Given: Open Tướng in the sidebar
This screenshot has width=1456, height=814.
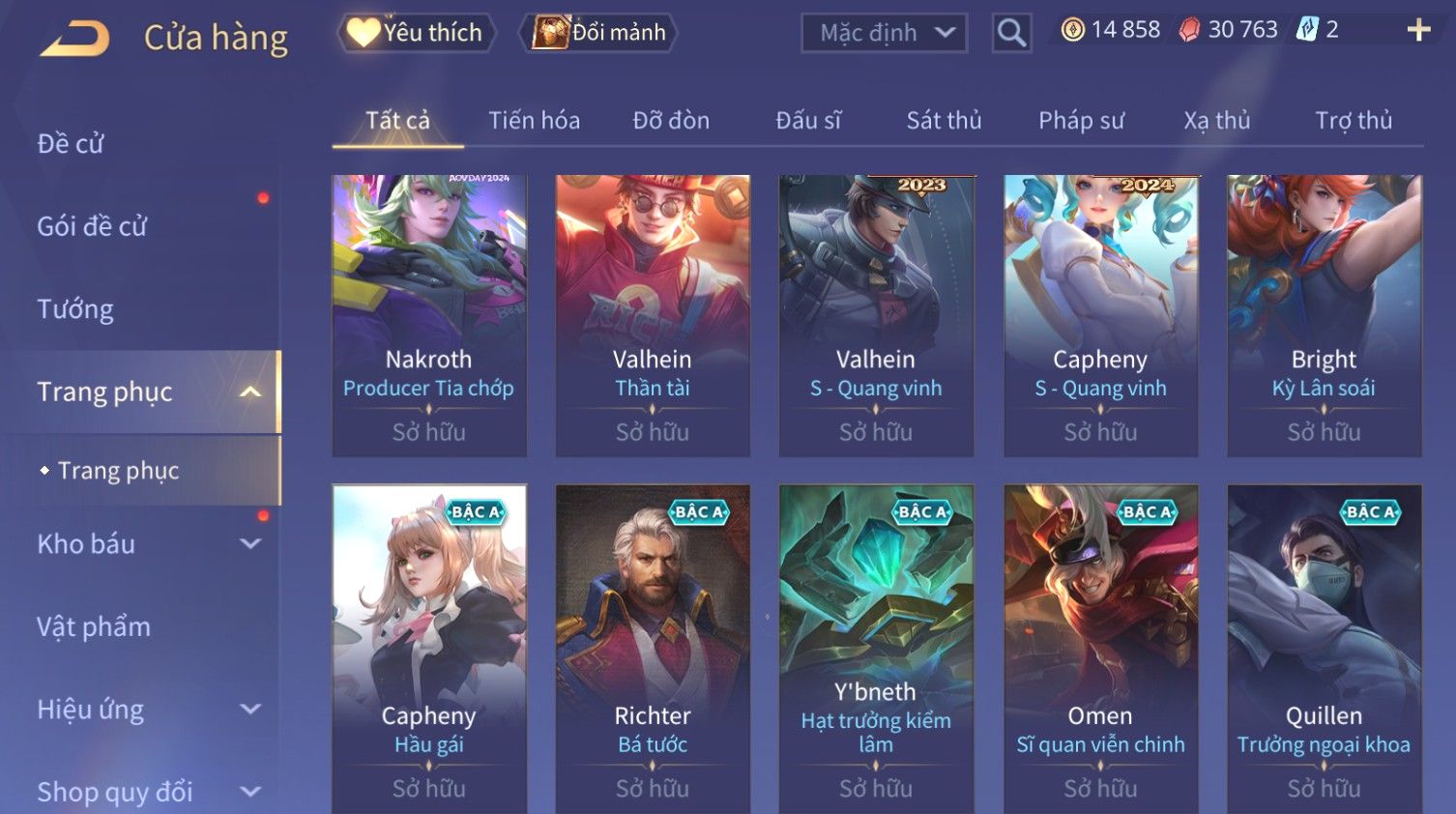Looking at the screenshot, I should 75,309.
